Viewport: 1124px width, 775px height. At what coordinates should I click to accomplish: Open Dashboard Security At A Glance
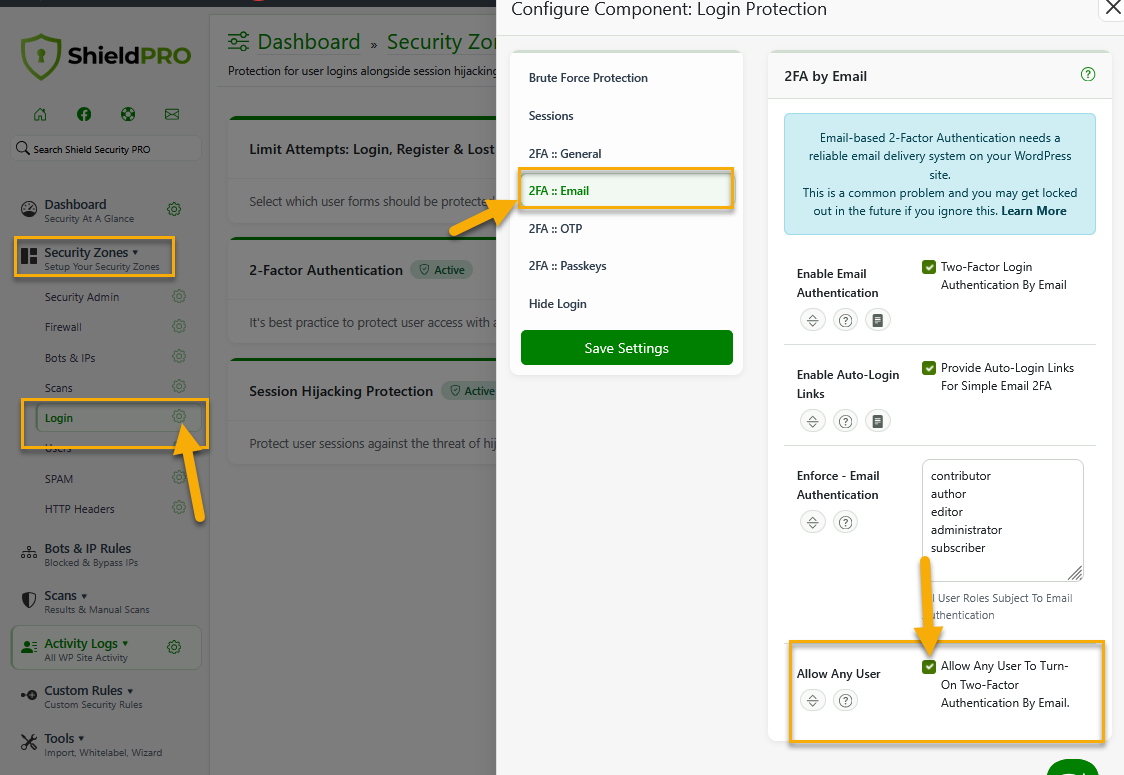click(89, 210)
